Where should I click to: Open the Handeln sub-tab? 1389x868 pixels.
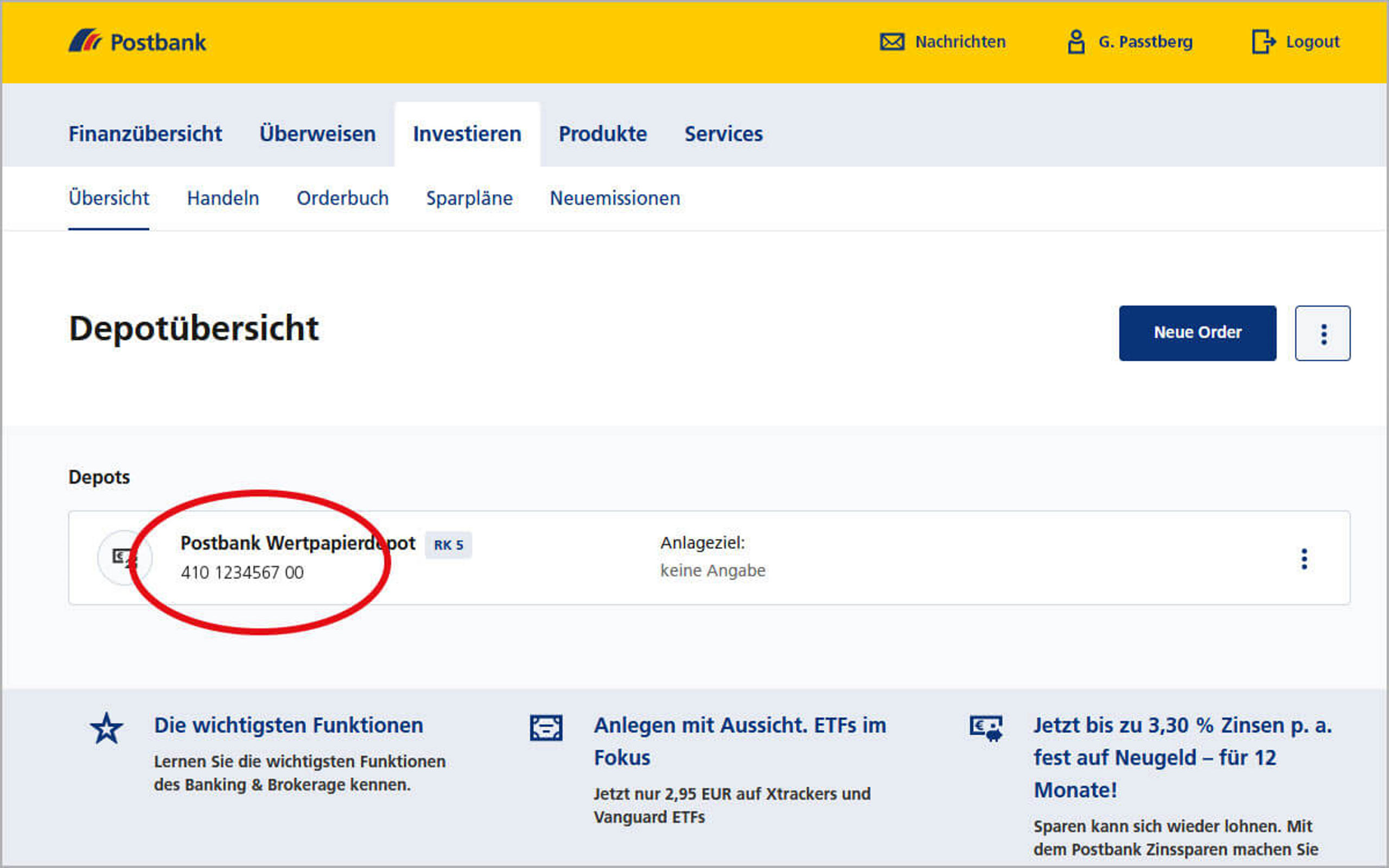pyautogui.click(x=222, y=198)
